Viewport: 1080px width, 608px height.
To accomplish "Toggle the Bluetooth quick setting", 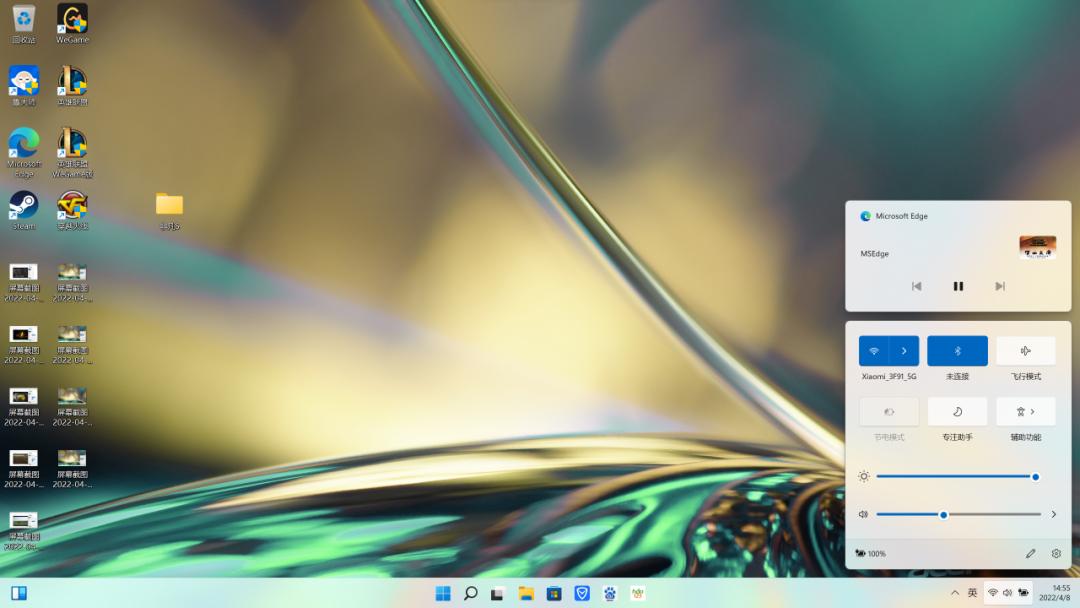I will tap(957, 351).
